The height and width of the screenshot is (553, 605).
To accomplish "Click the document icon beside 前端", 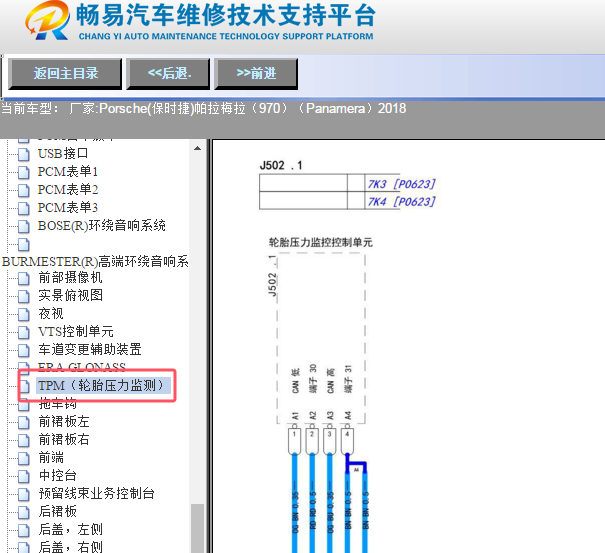I will pyautogui.click(x=24, y=458).
